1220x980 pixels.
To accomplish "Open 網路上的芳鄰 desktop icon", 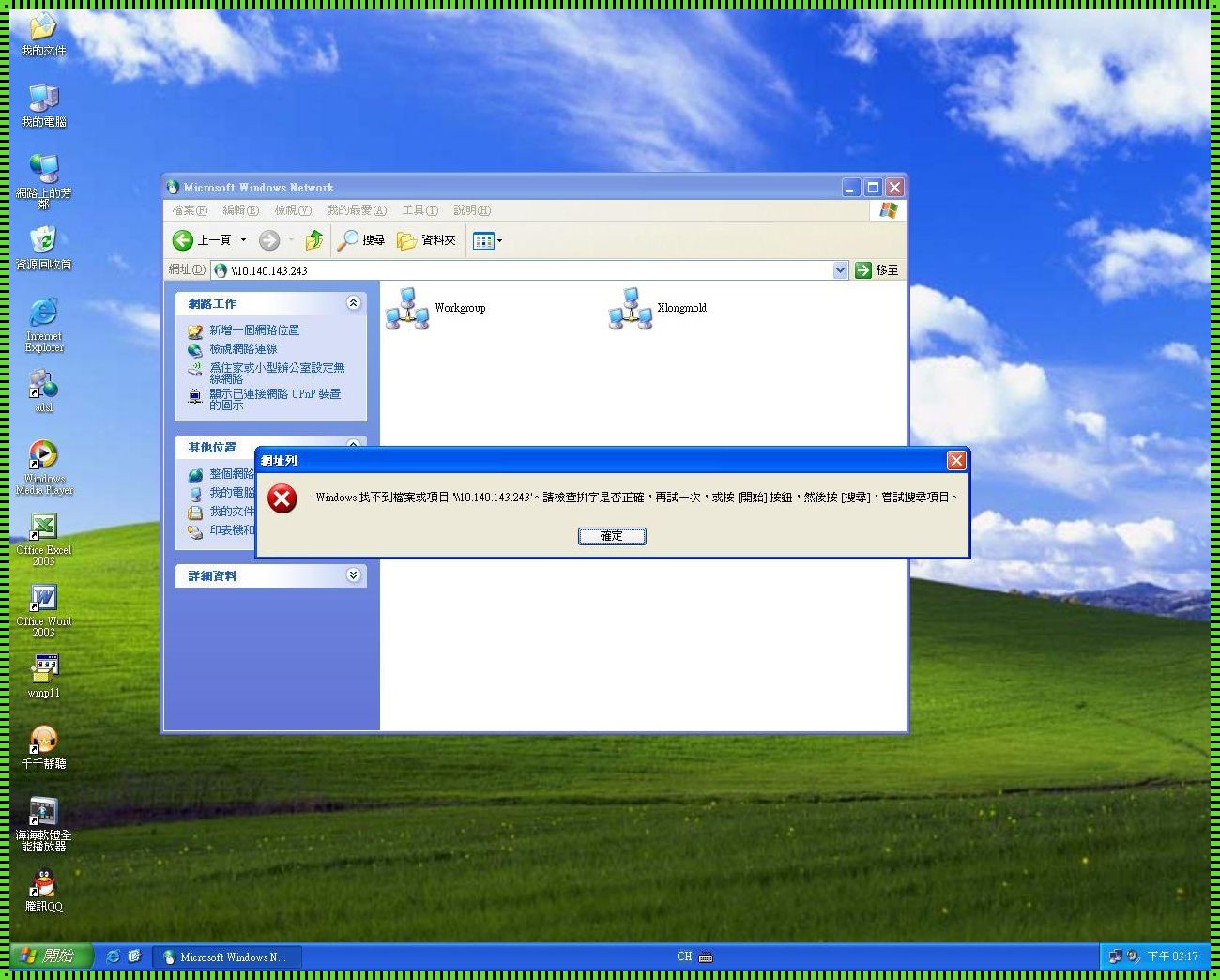I will coord(43,181).
